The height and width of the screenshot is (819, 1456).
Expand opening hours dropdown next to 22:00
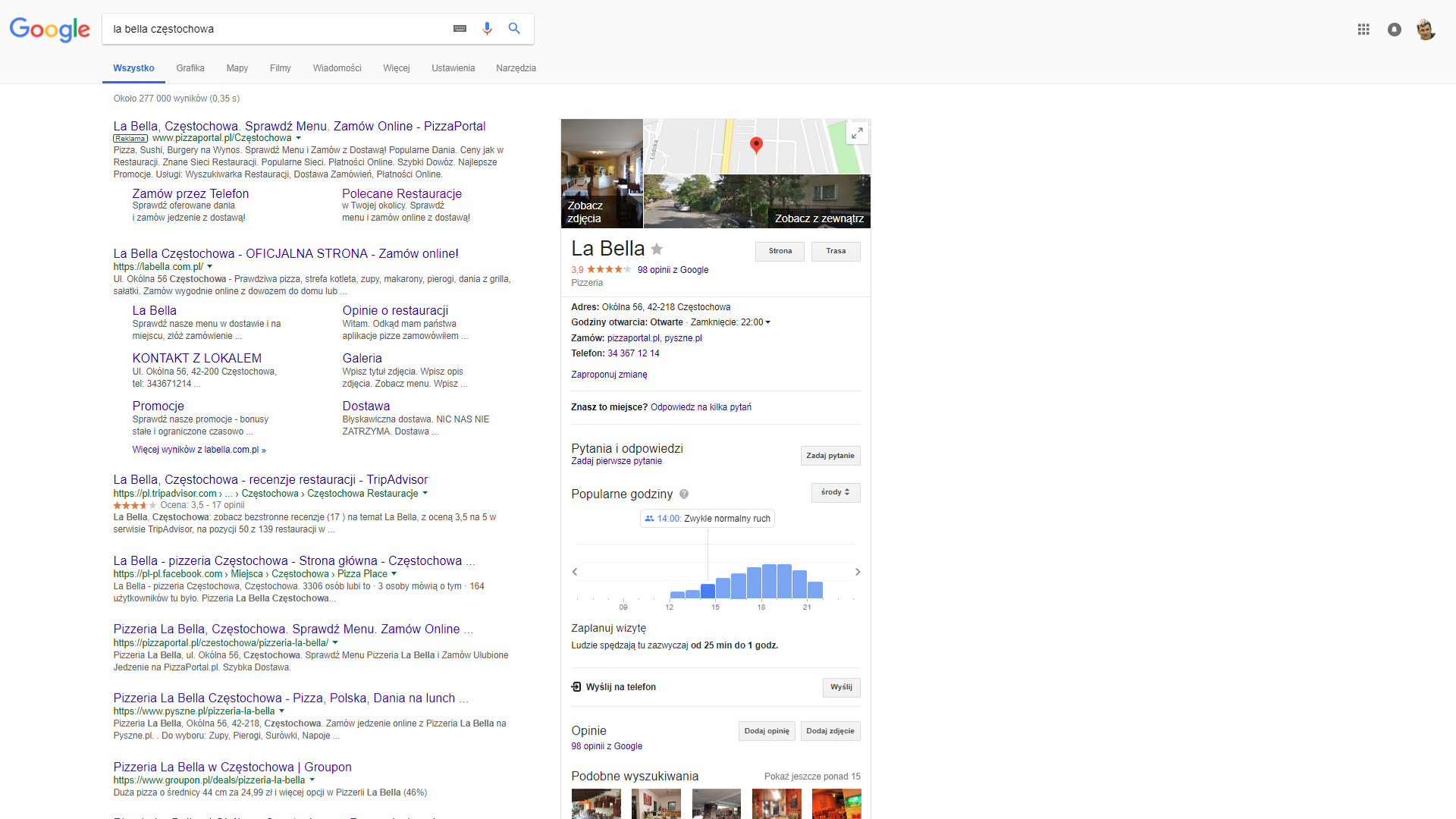[x=768, y=322]
